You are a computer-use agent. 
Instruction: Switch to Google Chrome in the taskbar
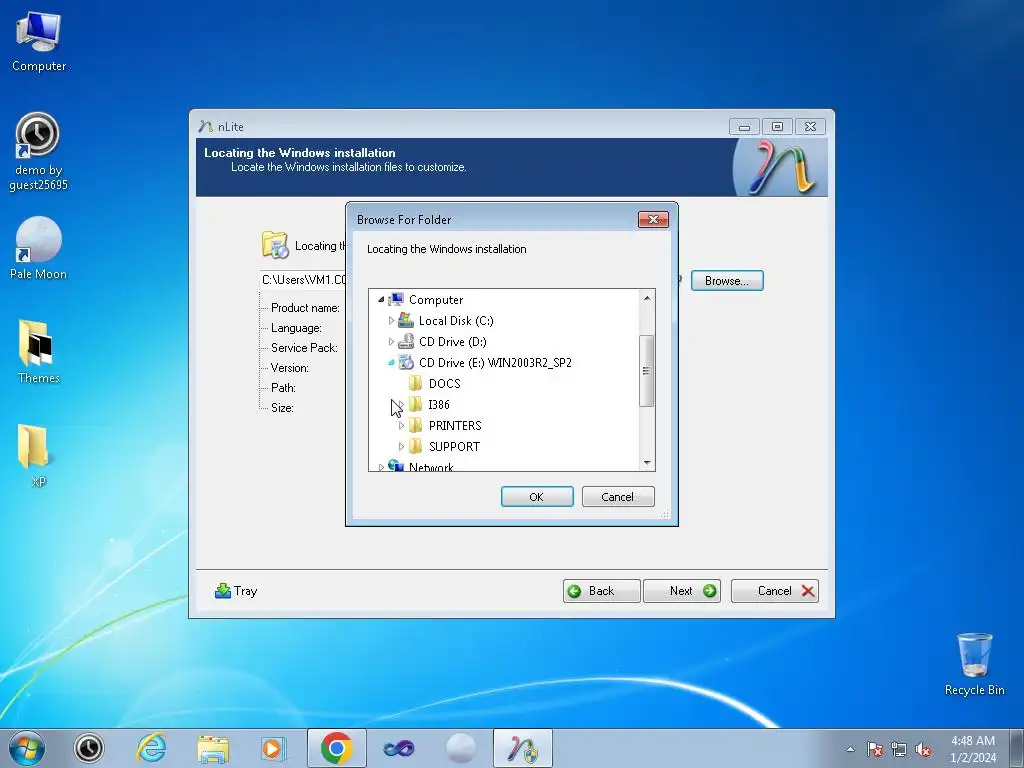coord(336,748)
